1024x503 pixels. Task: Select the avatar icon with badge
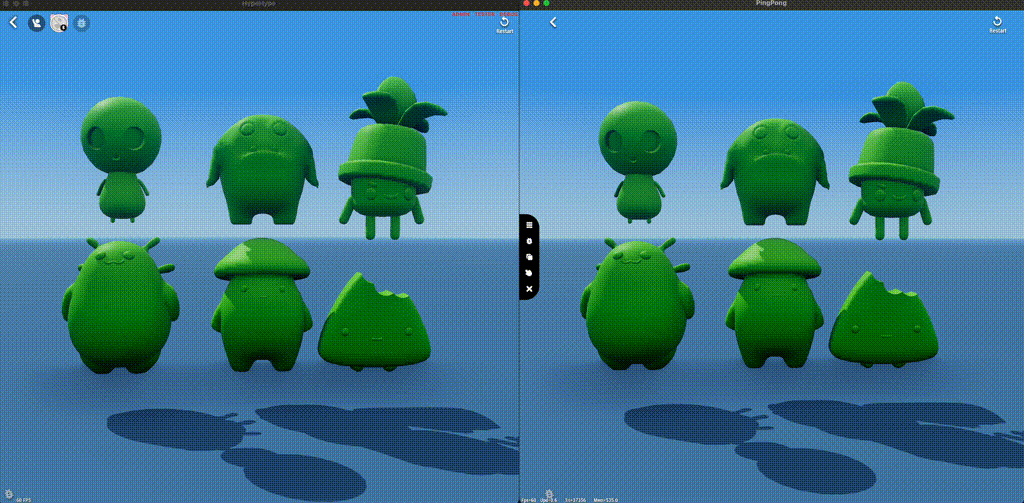(59, 22)
